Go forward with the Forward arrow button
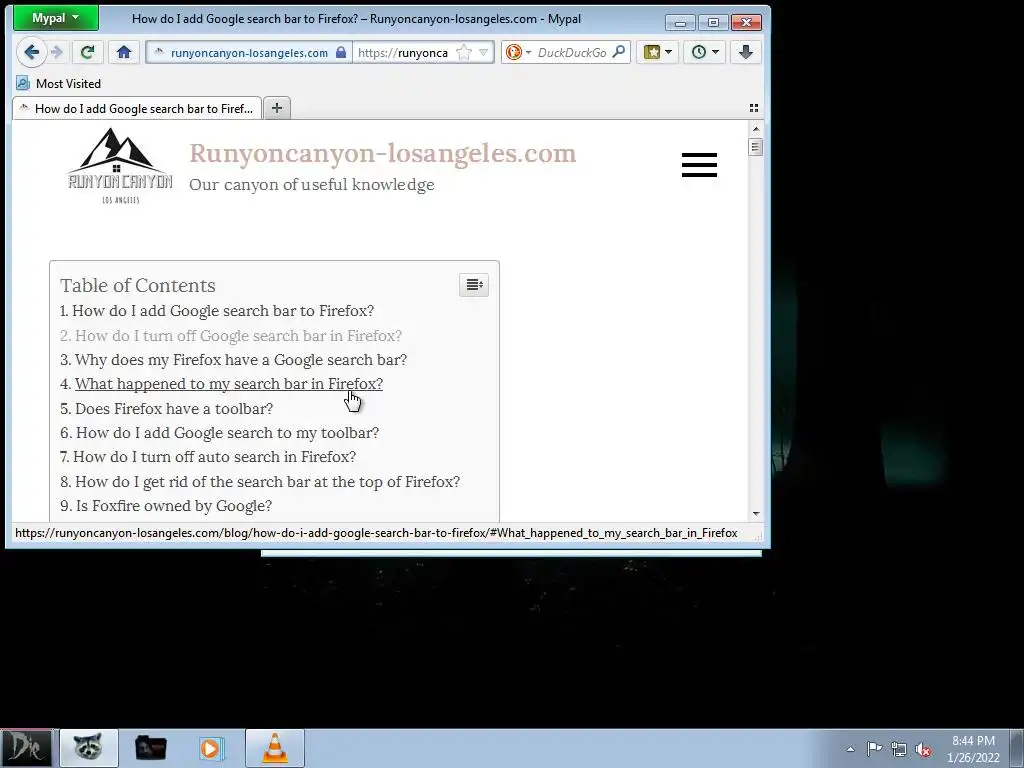This screenshot has width=1024, height=768. (57, 52)
